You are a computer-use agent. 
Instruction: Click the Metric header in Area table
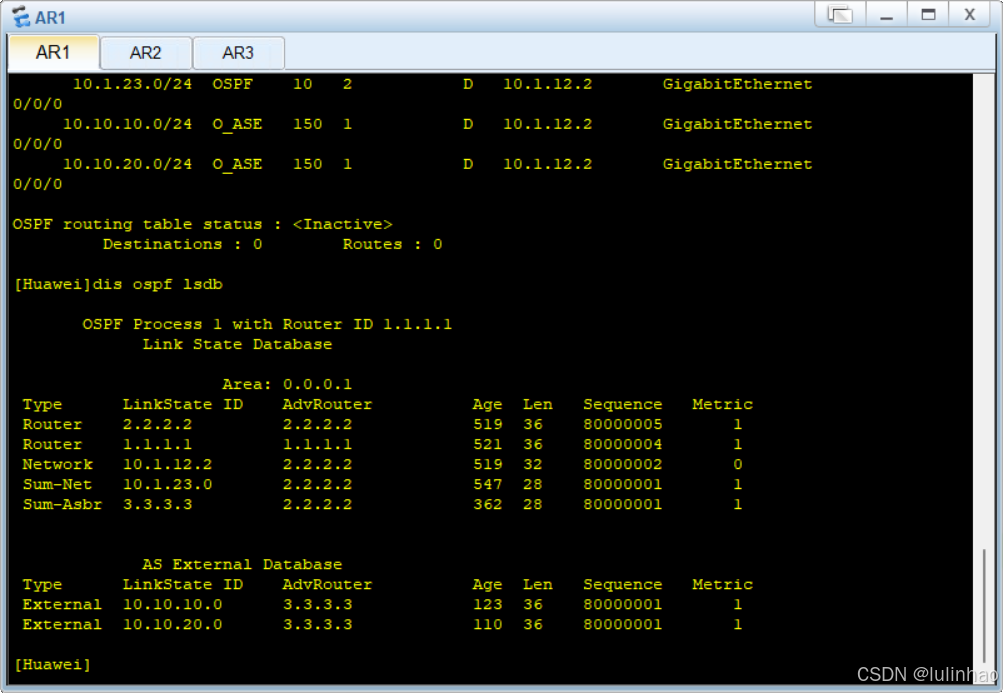point(723,404)
